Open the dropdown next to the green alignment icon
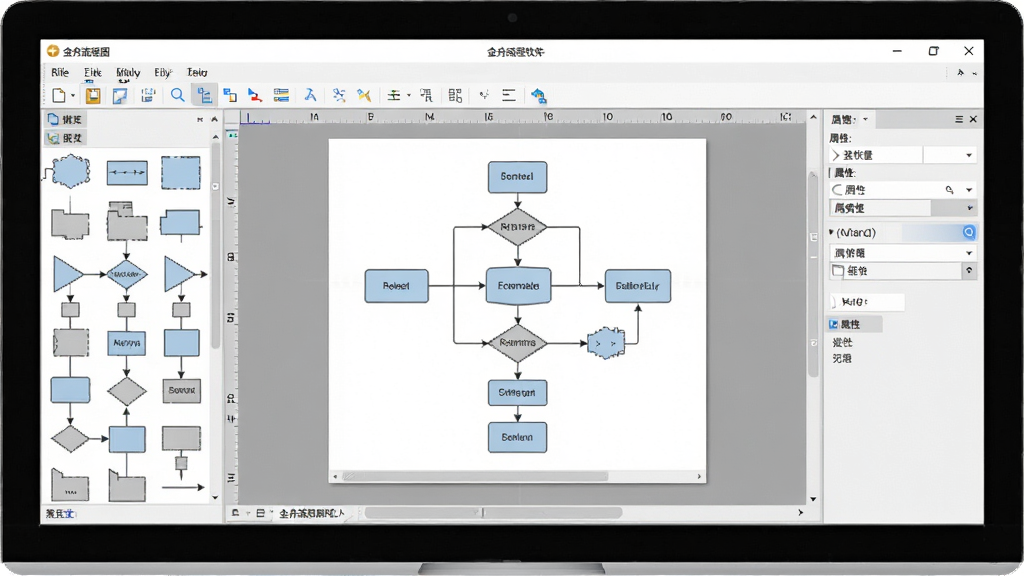This screenshot has width=1024, height=576. coord(409,95)
